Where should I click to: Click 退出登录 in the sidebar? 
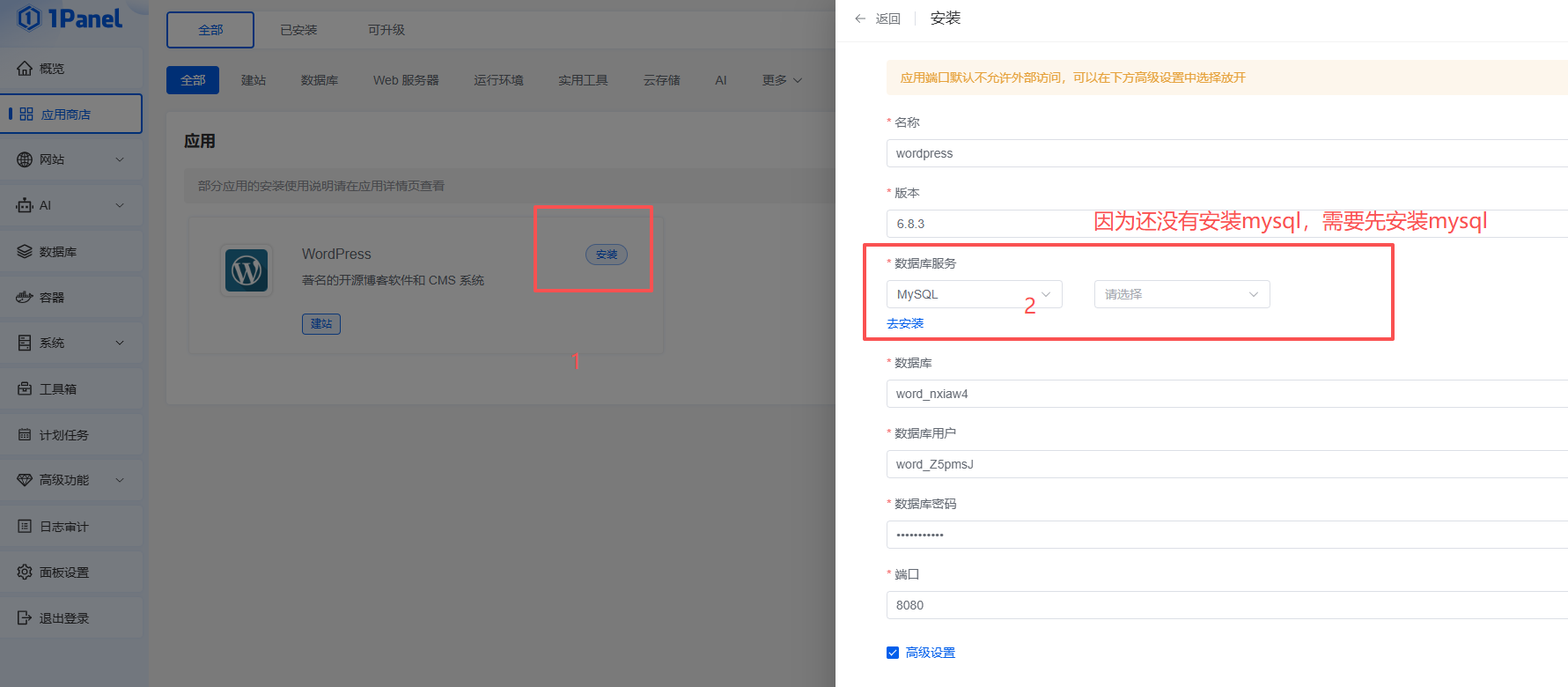[71, 617]
